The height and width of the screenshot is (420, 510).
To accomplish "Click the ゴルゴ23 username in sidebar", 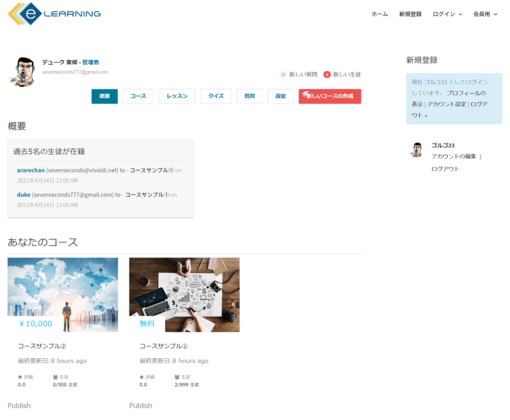I will coord(443,145).
